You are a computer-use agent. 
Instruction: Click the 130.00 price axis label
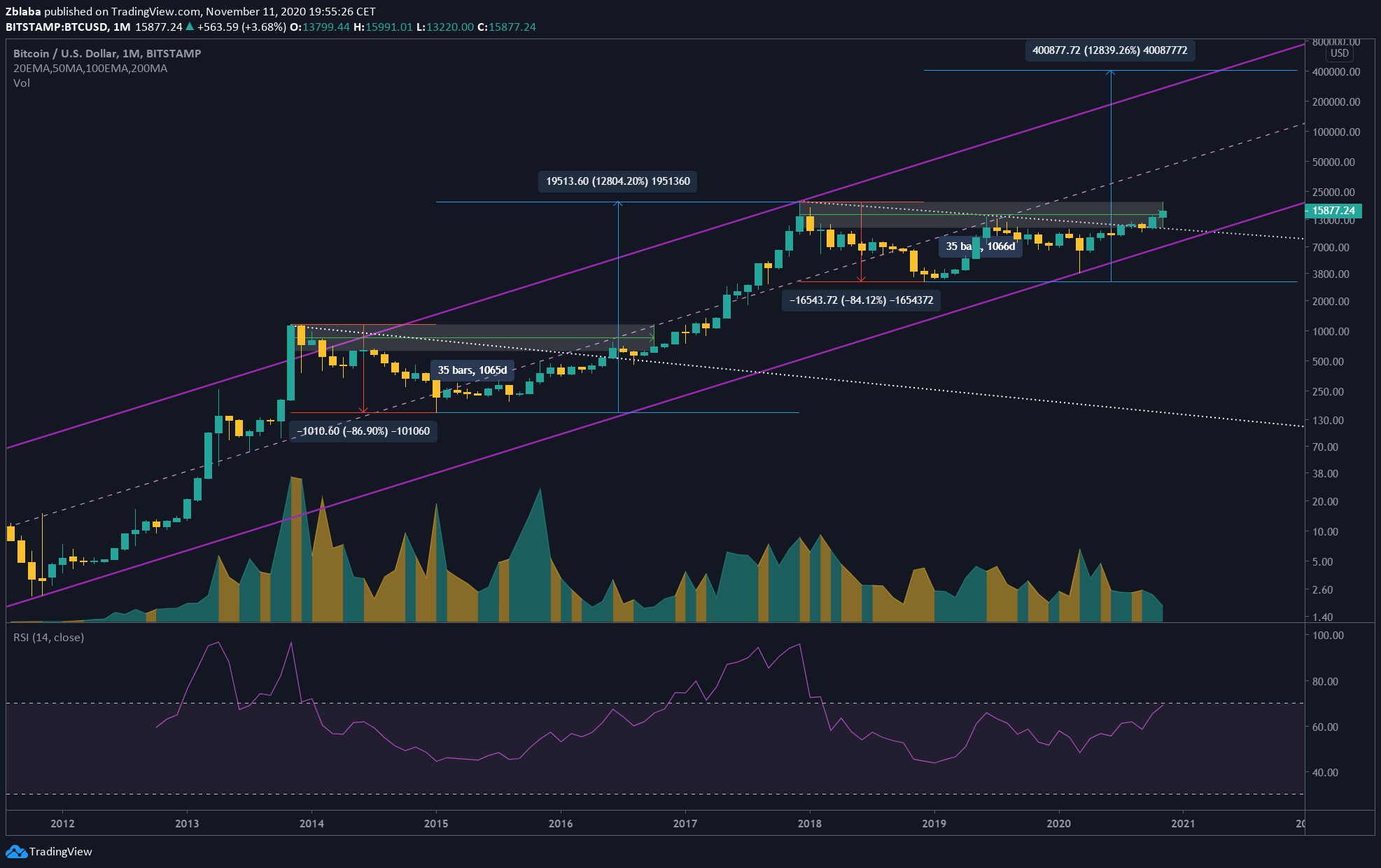click(x=1328, y=421)
